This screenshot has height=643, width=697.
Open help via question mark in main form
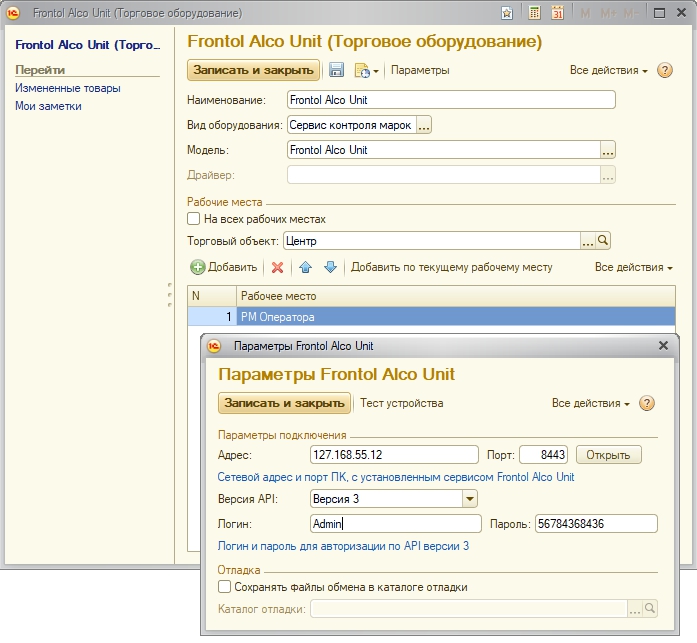(665, 70)
